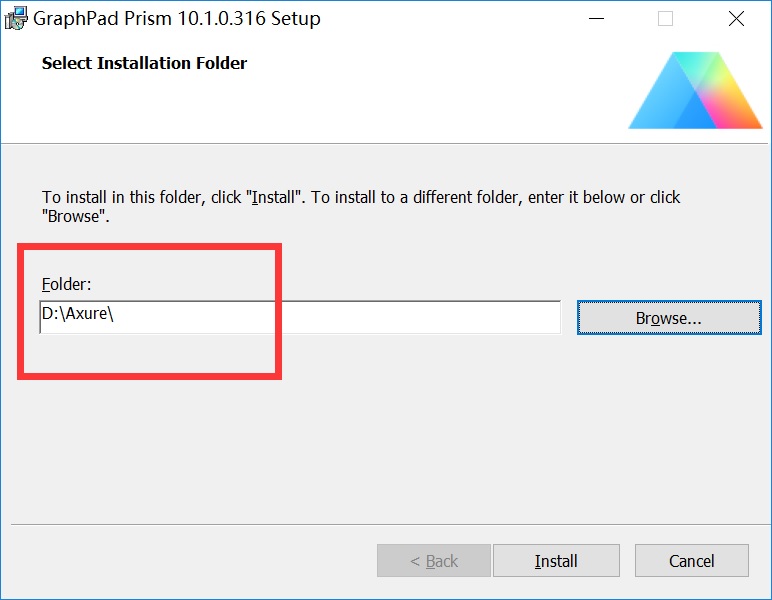
Task: Go to previous step with < Back
Action: click(x=434, y=561)
